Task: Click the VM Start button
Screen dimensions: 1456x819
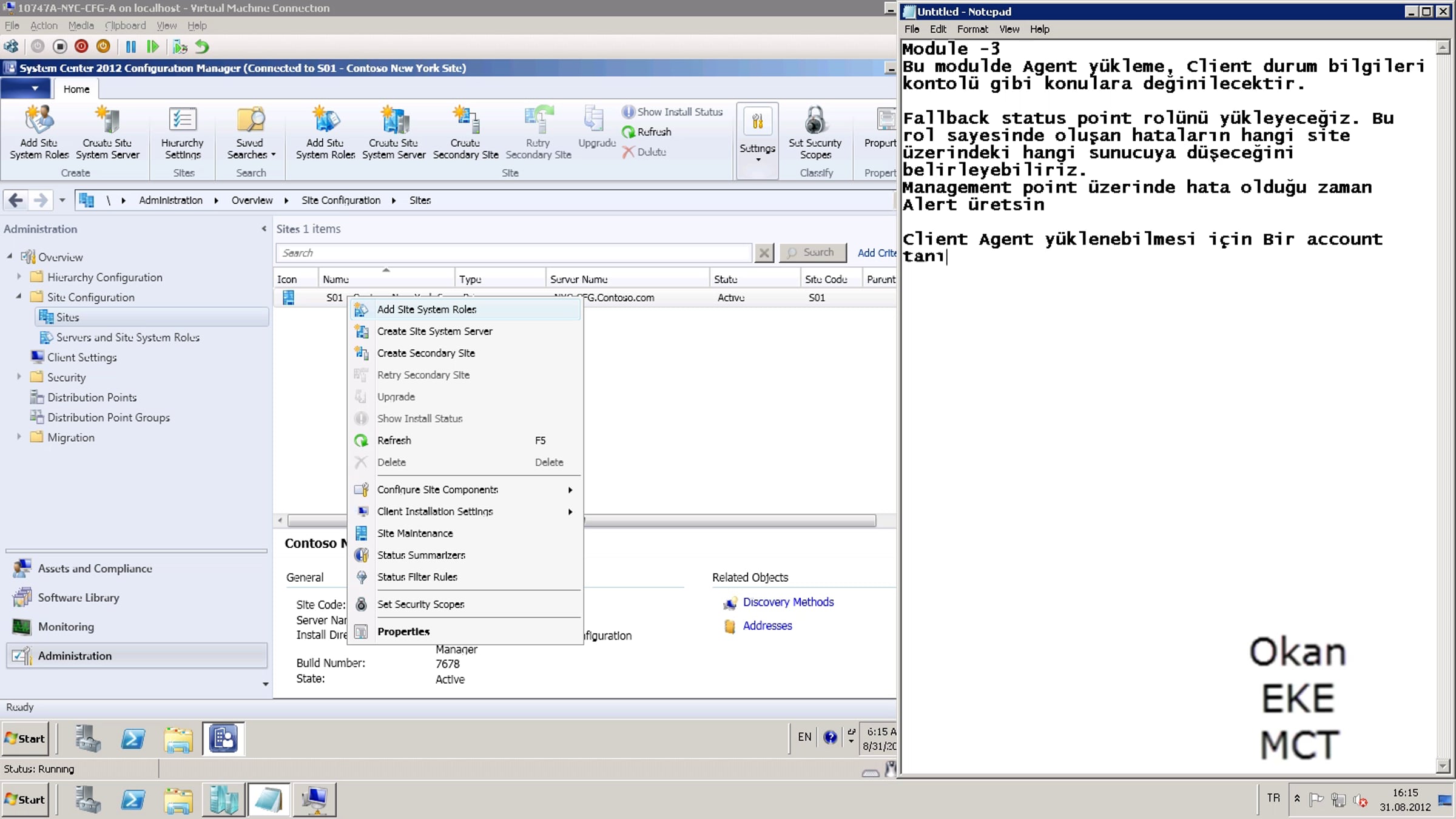Action: pos(25,738)
